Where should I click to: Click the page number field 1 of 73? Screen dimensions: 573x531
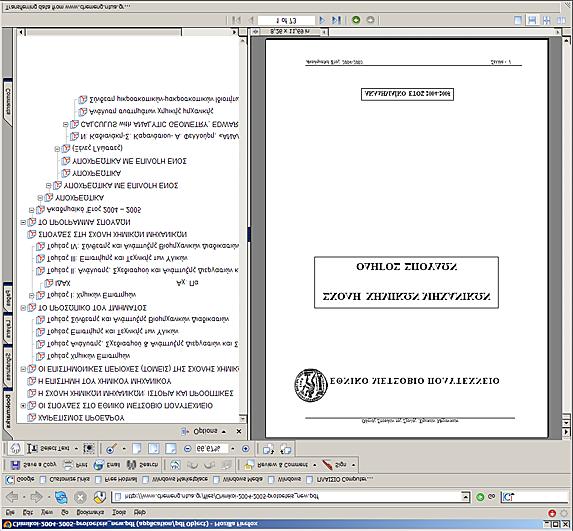(x=286, y=20)
